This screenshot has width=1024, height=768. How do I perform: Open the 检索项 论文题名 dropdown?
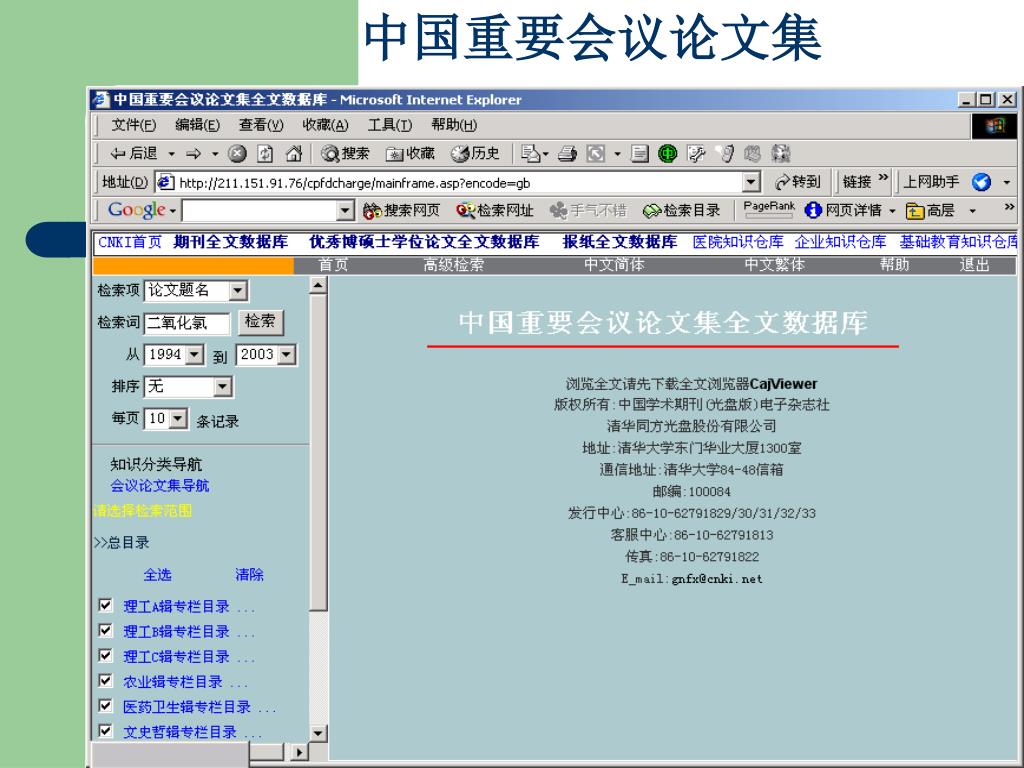(238, 291)
